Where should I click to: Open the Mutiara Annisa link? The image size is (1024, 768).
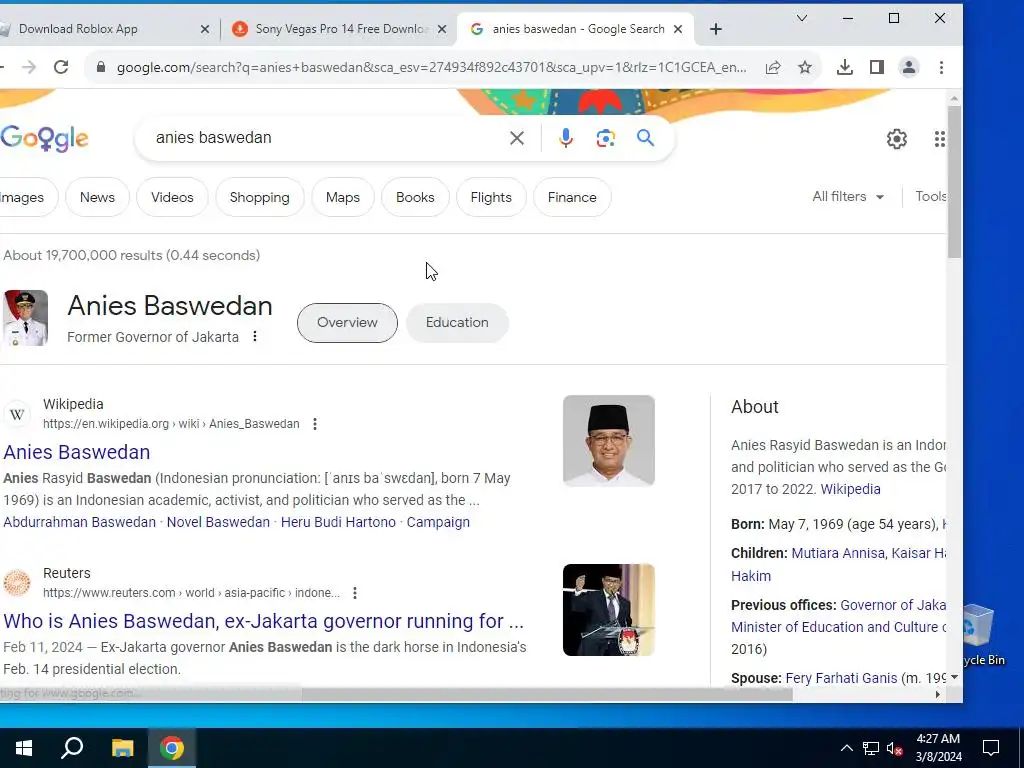[x=838, y=553]
